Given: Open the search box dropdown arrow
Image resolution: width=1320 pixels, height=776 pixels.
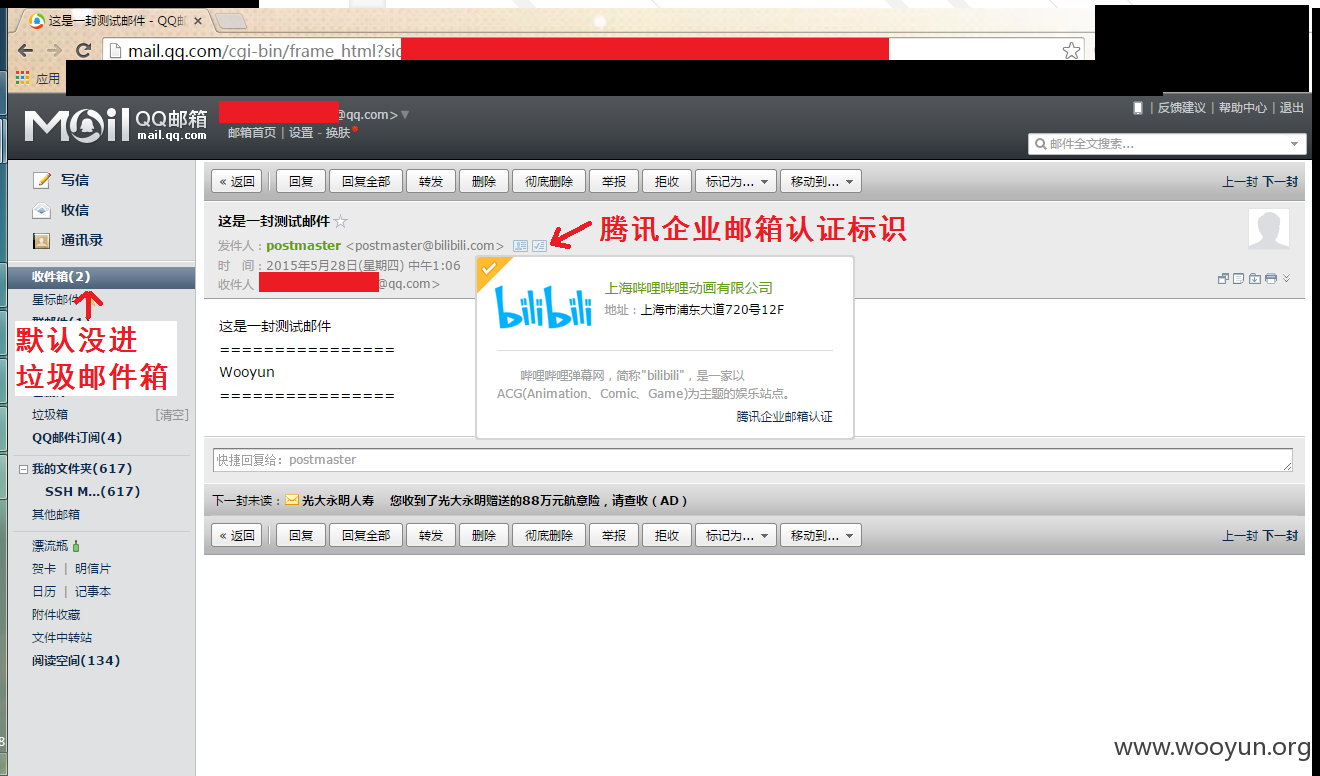Looking at the screenshot, I should click(x=1296, y=144).
